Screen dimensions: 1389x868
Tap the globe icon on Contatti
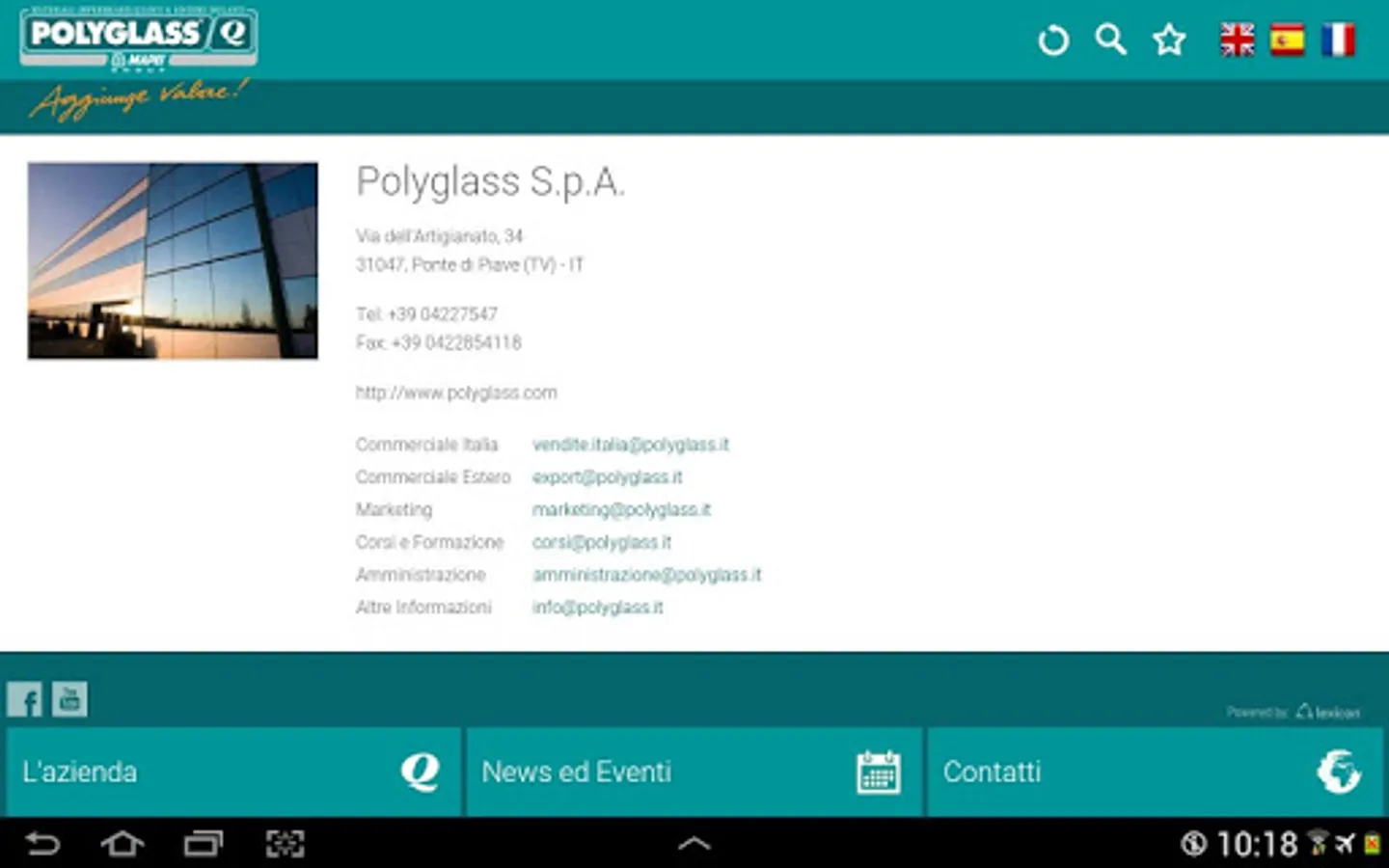1339,772
